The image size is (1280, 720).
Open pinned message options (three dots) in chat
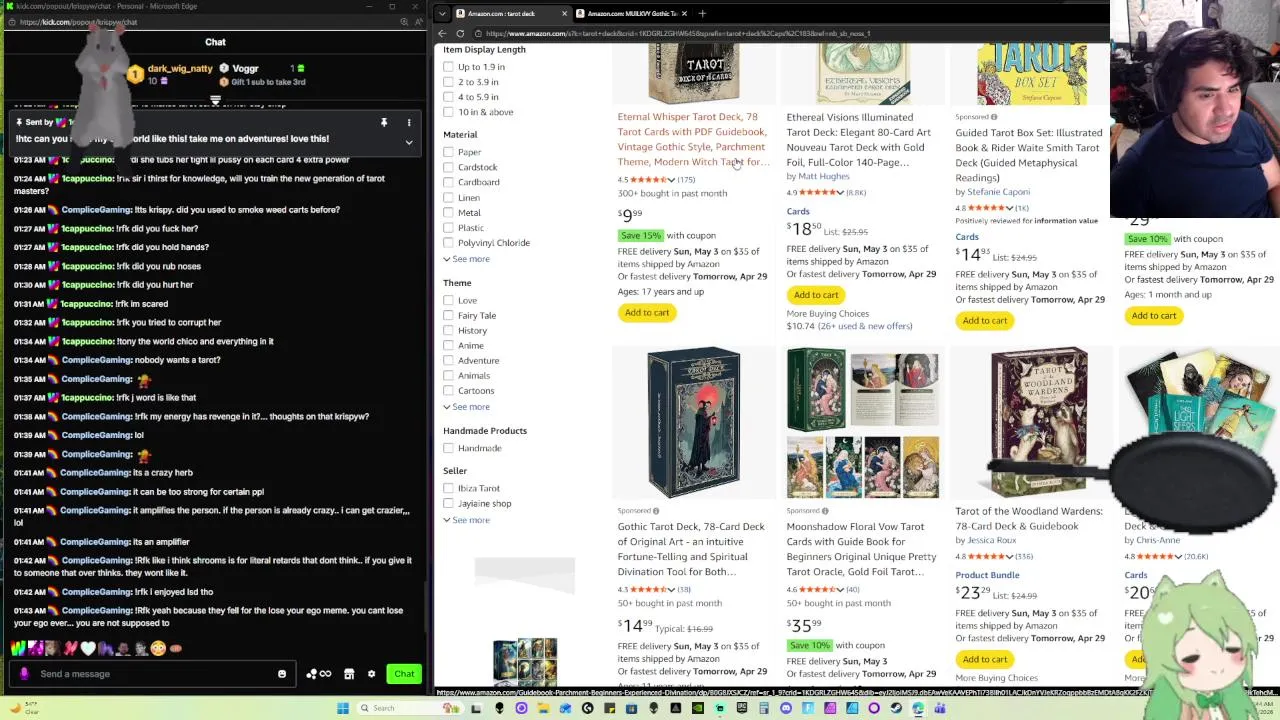pos(409,123)
